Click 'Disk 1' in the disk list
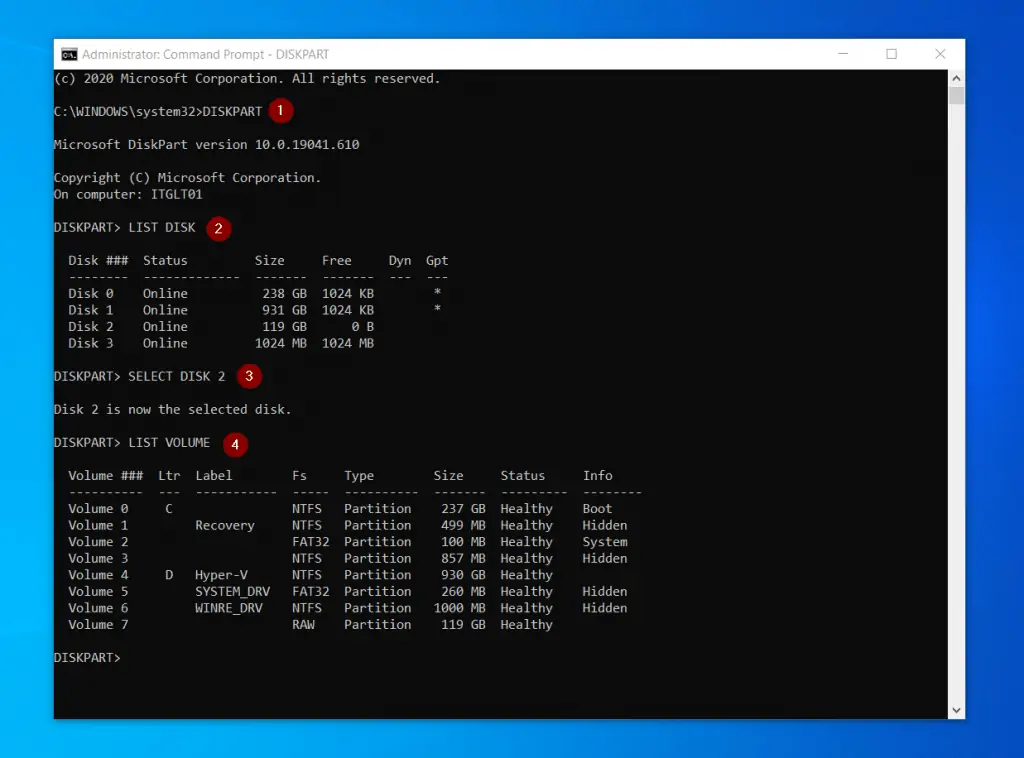 (90, 309)
